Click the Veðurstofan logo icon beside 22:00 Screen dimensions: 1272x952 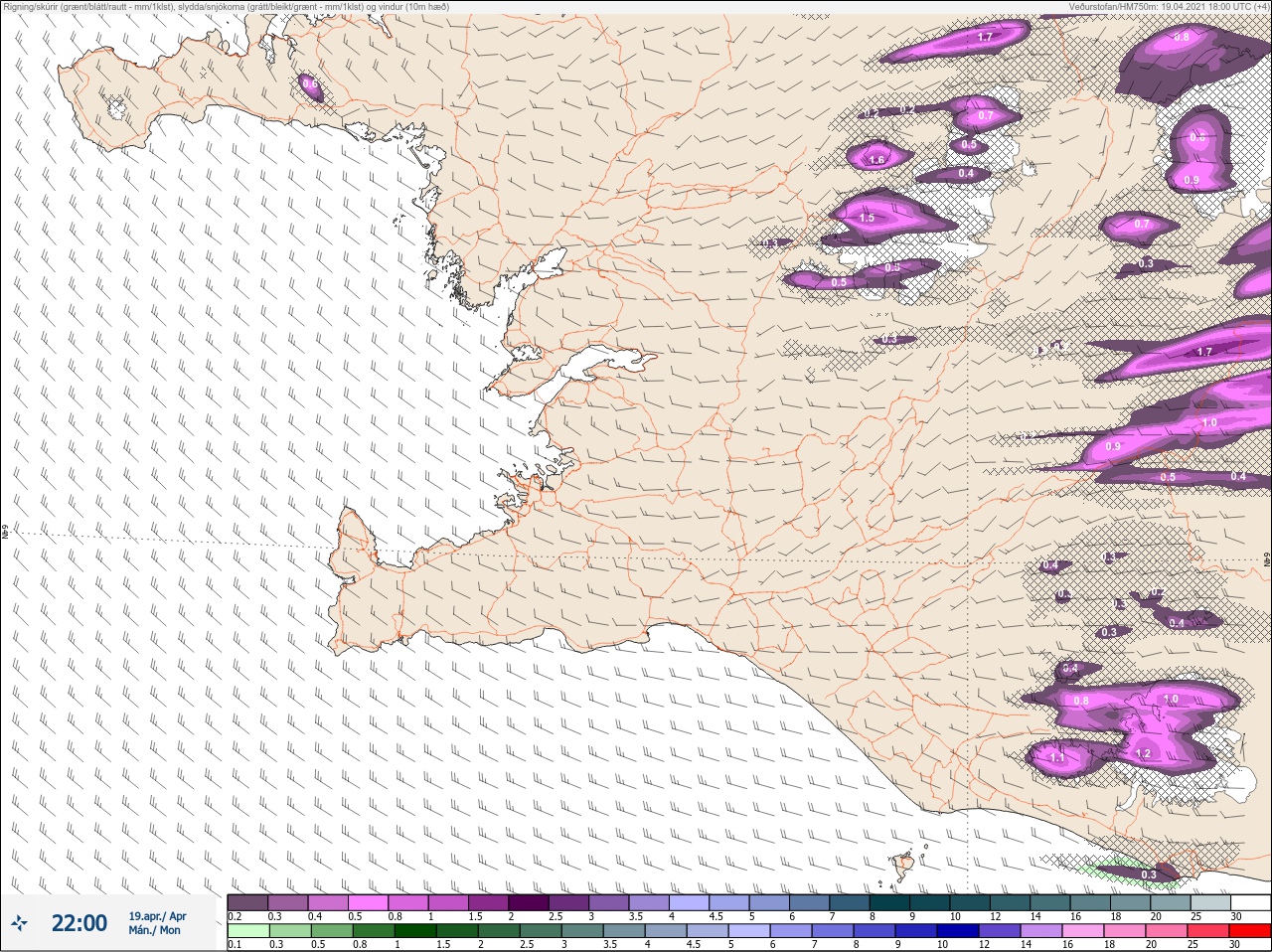[19, 923]
